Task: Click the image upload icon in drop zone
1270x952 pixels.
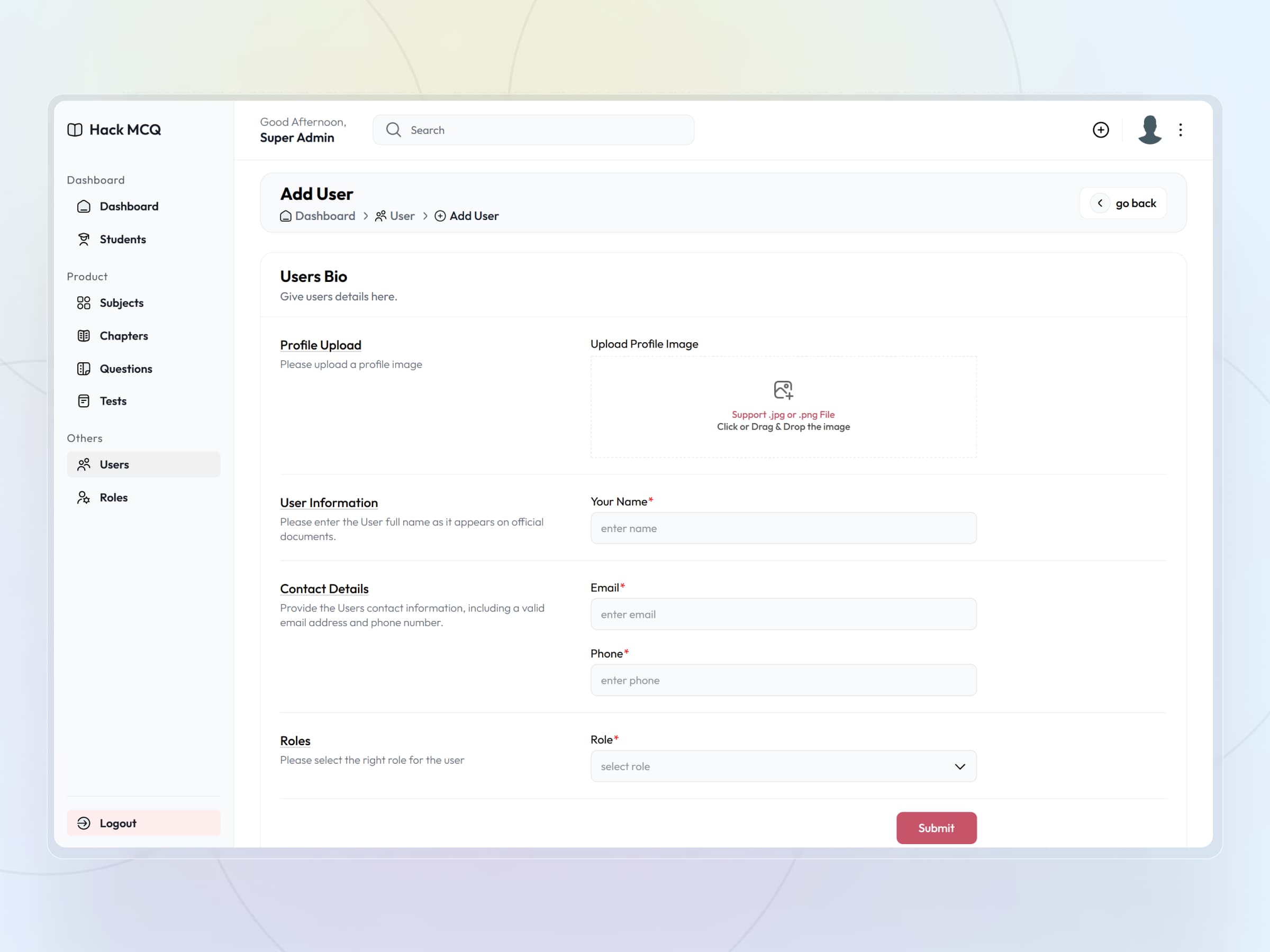Action: (783, 390)
